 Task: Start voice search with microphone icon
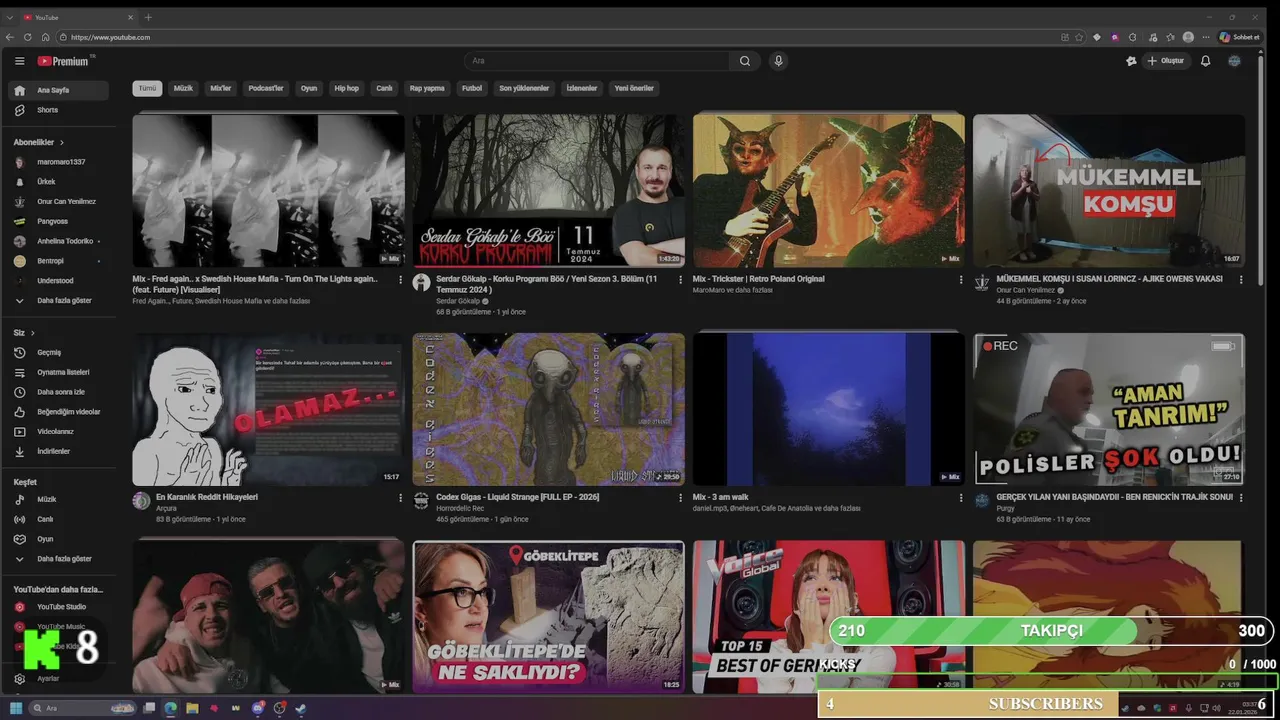(x=778, y=61)
